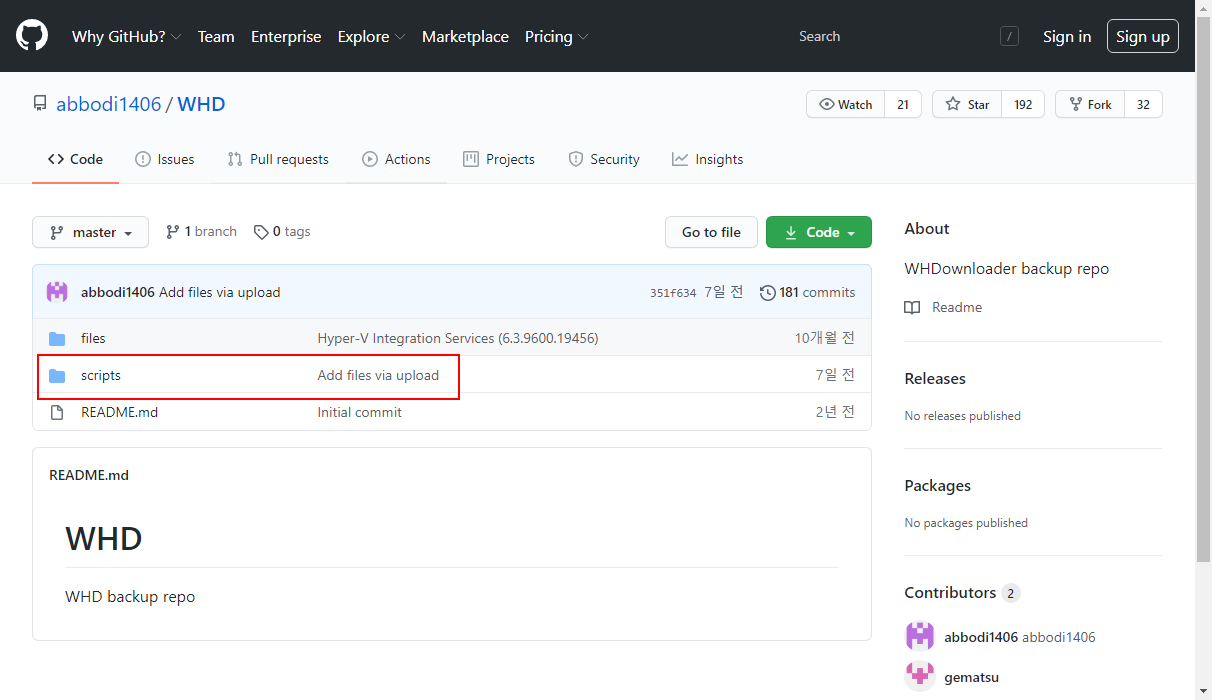
Task: Click the Go to file button
Action: (711, 232)
